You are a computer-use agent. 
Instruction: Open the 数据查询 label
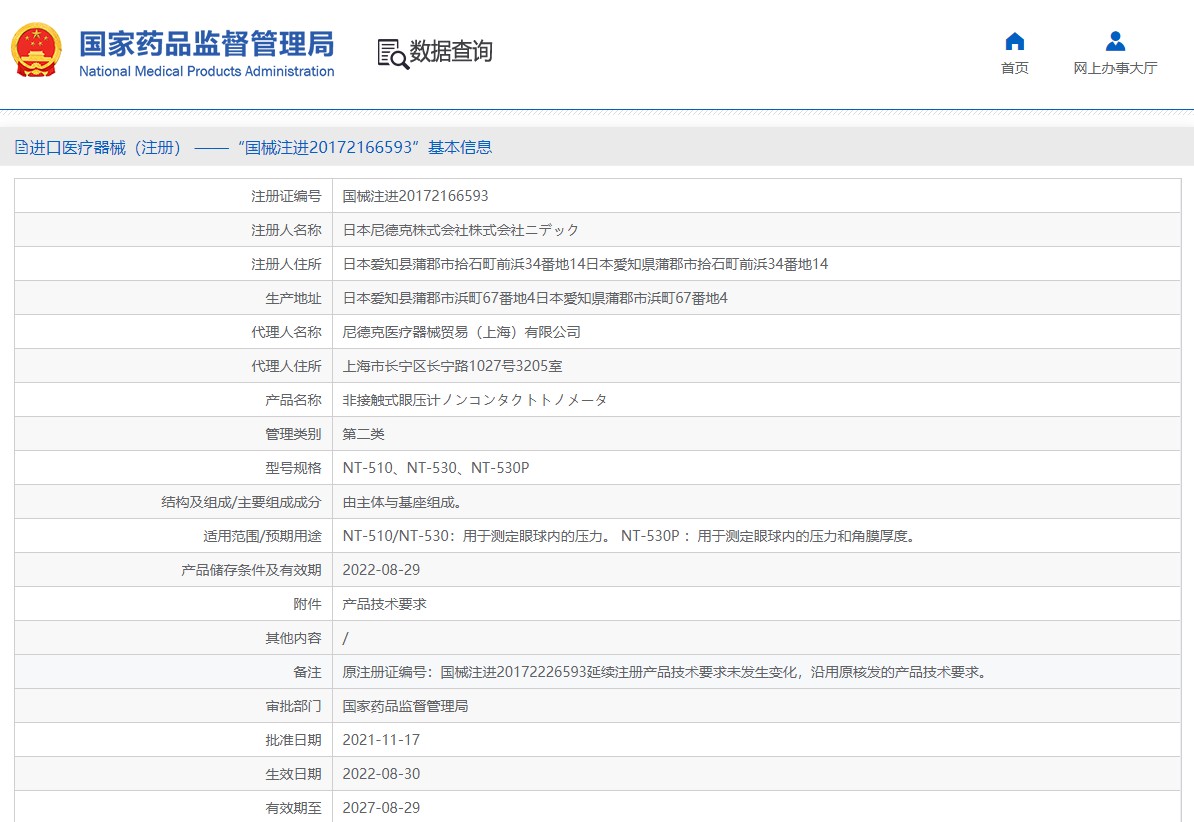click(x=451, y=51)
